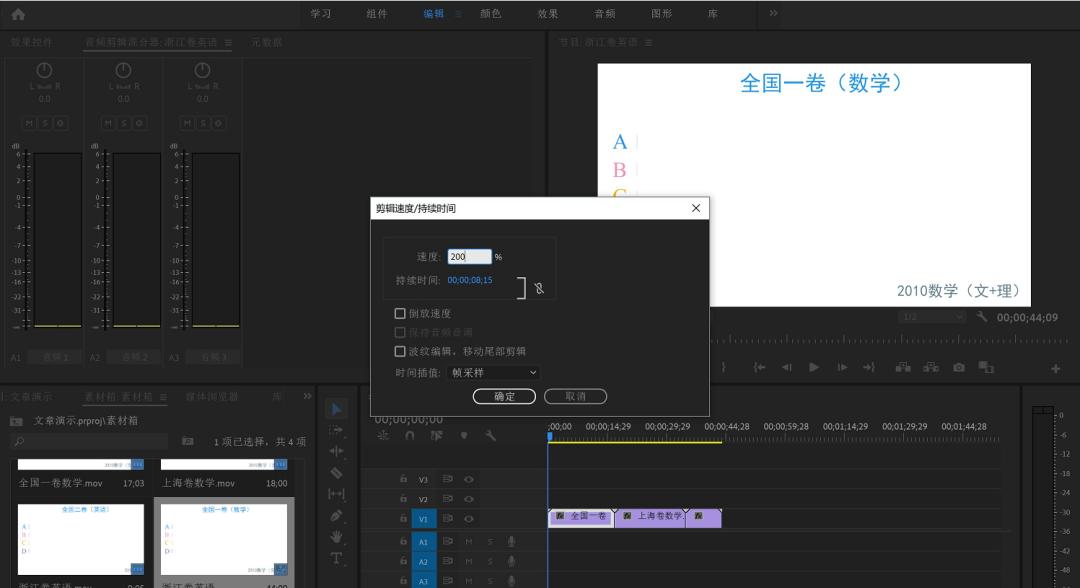Select the Razor tool in the toolbar

click(336, 472)
